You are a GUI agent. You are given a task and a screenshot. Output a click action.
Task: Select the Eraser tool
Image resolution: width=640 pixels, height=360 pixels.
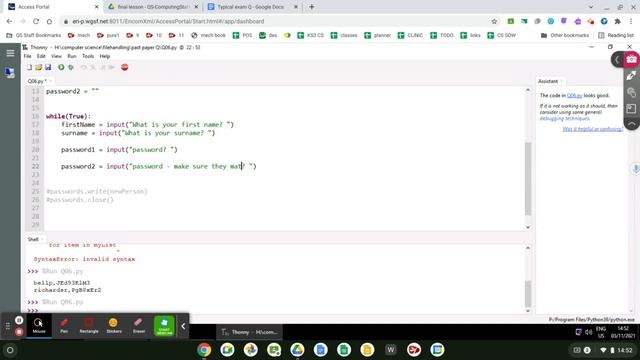coord(139,325)
